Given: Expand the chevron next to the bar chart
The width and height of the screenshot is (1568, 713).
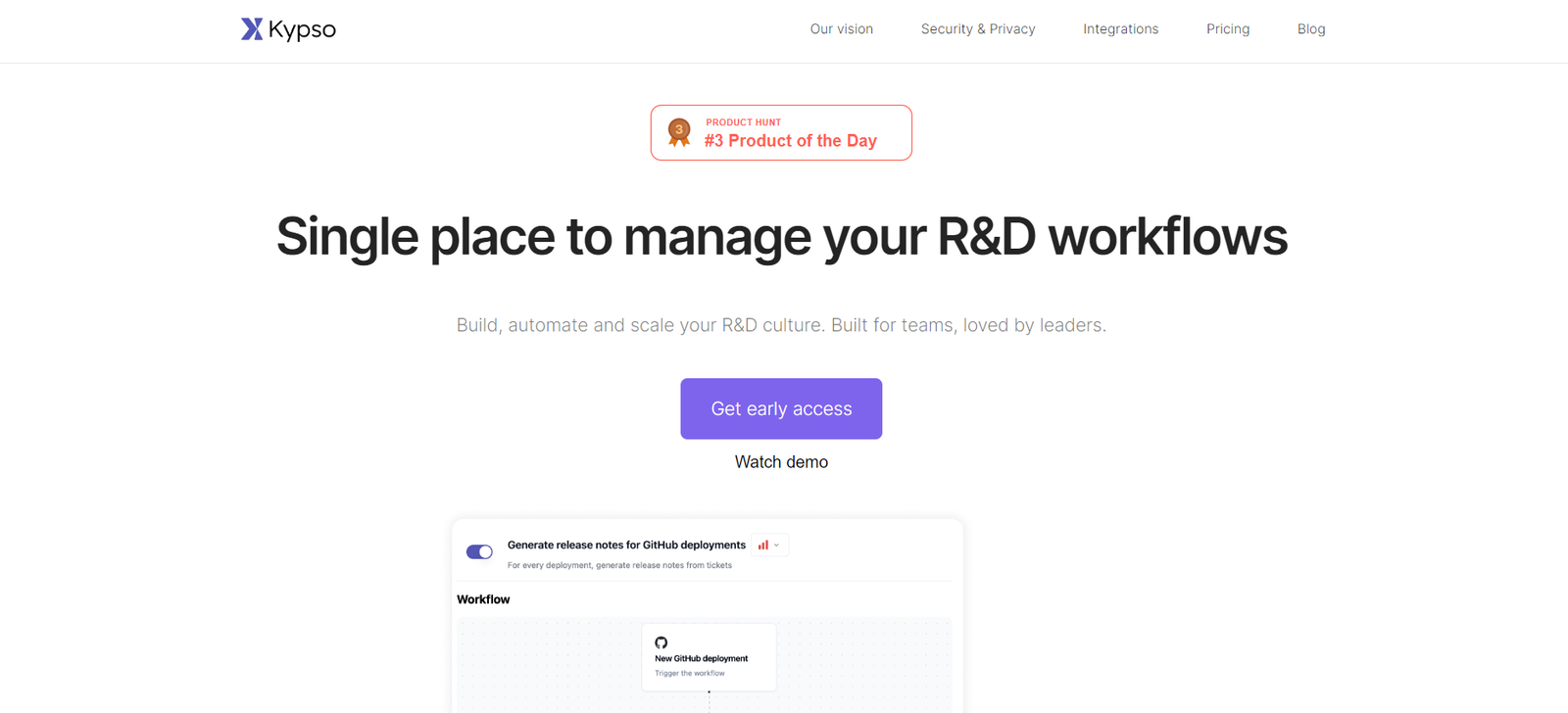Looking at the screenshot, I should tap(777, 546).
